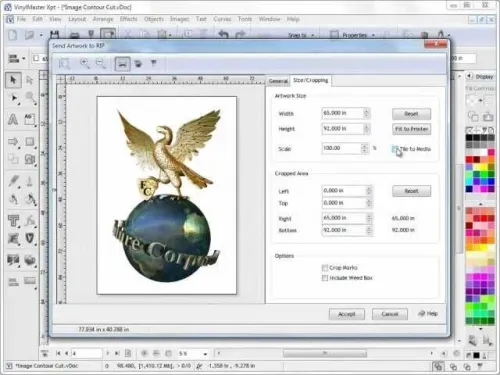Viewport: 500px width, 375px height.
Task: Pick the red swatch in the color palette
Action: click(469, 159)
